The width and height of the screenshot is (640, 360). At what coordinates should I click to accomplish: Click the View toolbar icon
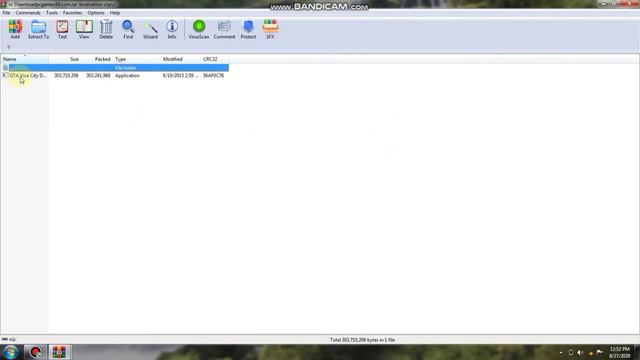[x=84, y=29]
